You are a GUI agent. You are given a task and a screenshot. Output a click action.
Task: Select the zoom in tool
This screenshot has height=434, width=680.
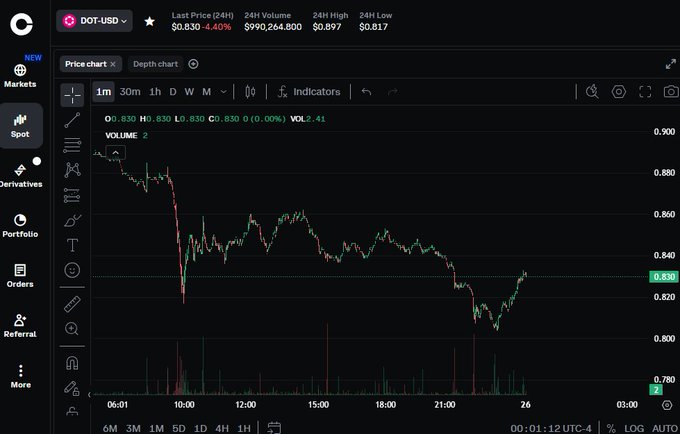click(x=72, y=329)
